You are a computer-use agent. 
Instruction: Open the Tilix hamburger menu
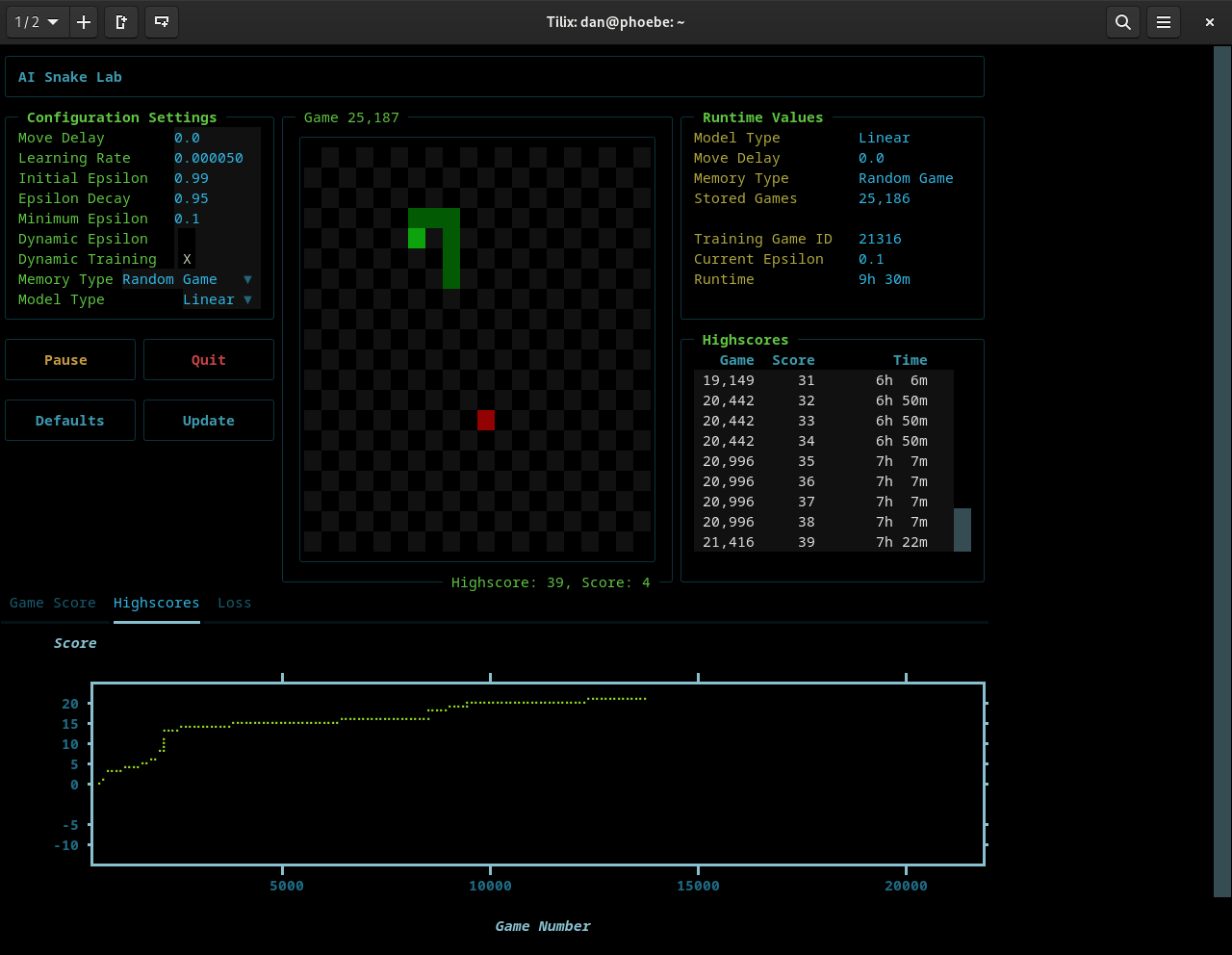(1163, 22)
